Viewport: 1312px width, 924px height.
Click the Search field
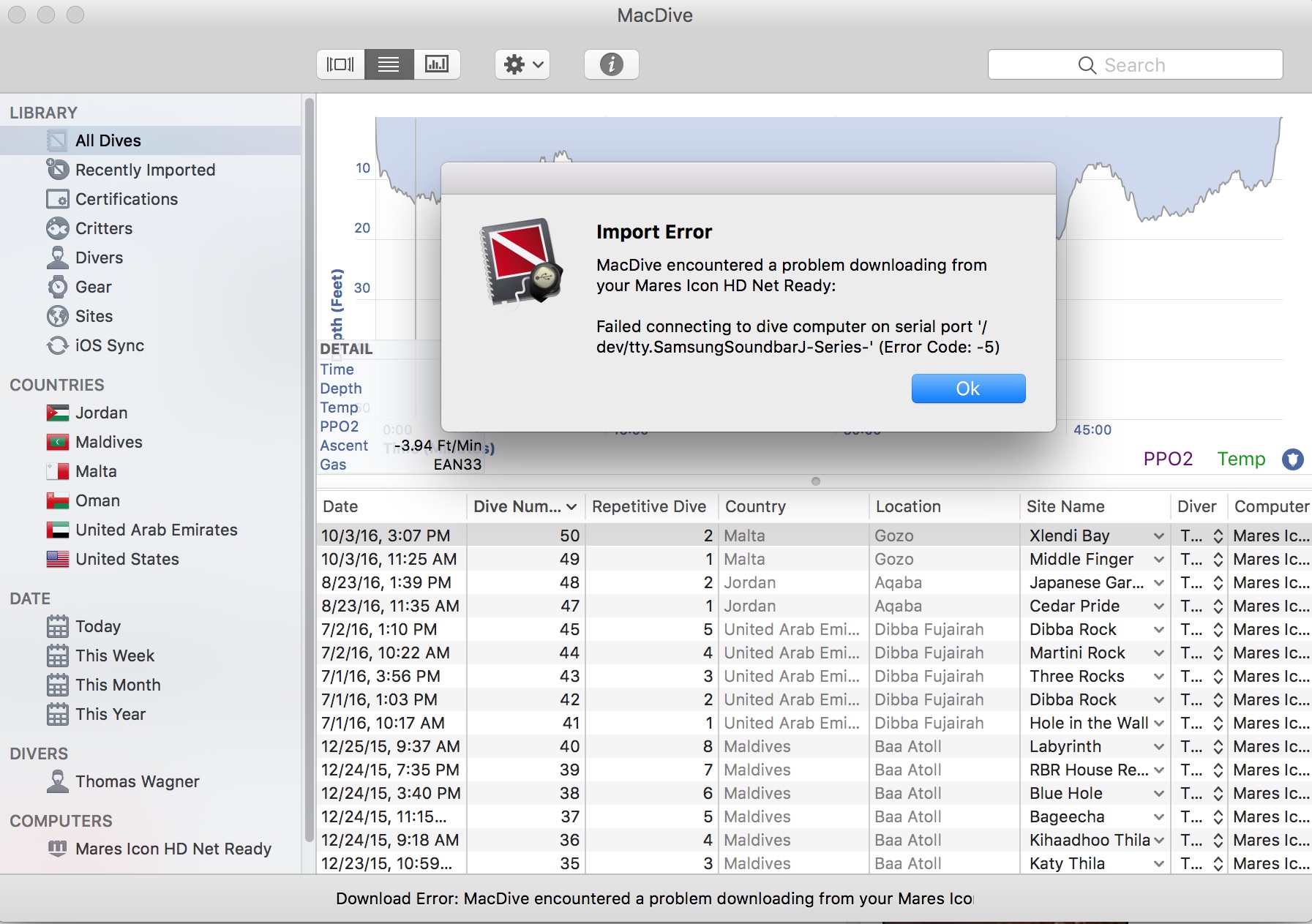click(x=1134, y=65)
